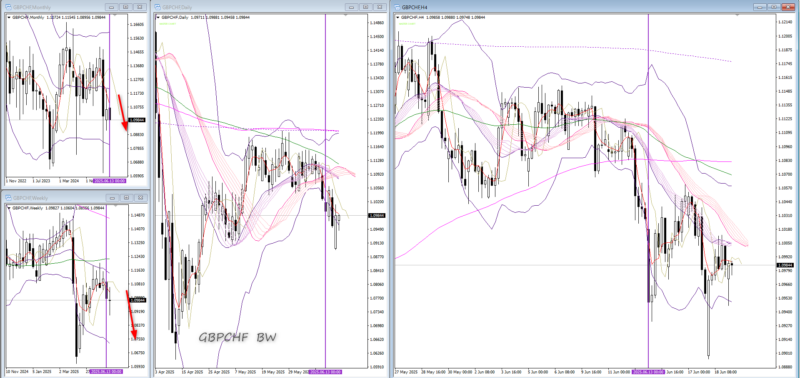Expand the GBPCHF,Monthly symbol arrow in chart corner

click(9, 17)
